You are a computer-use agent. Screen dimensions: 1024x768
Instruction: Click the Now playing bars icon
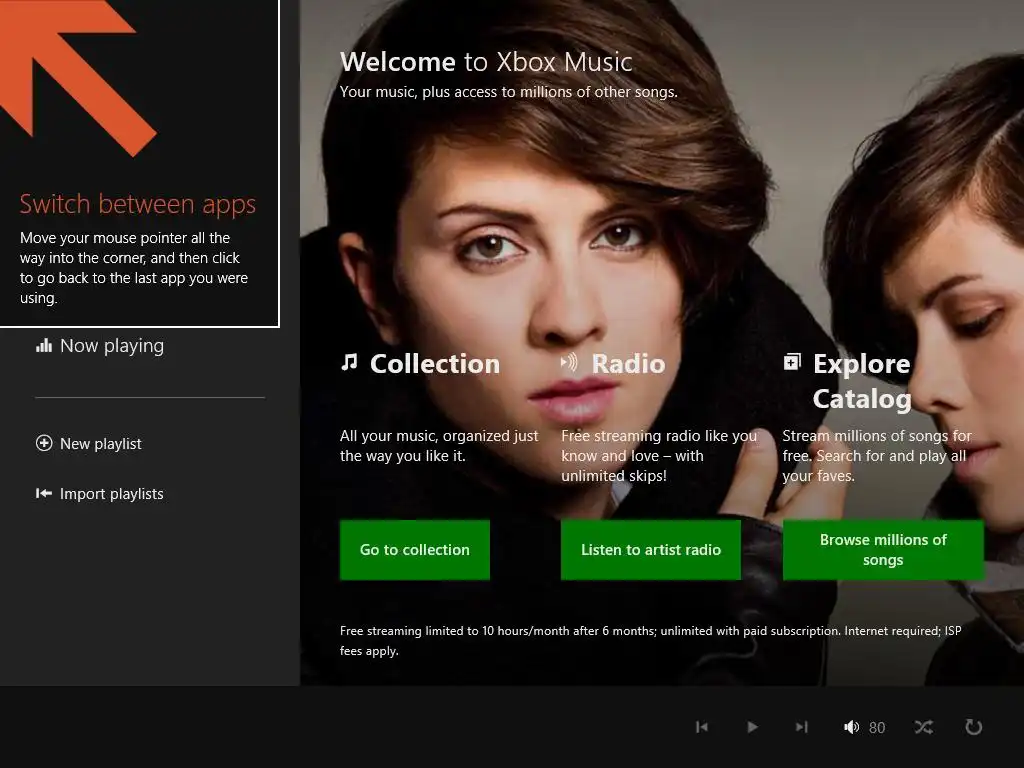pyautogui.click(x=44, y=345)
